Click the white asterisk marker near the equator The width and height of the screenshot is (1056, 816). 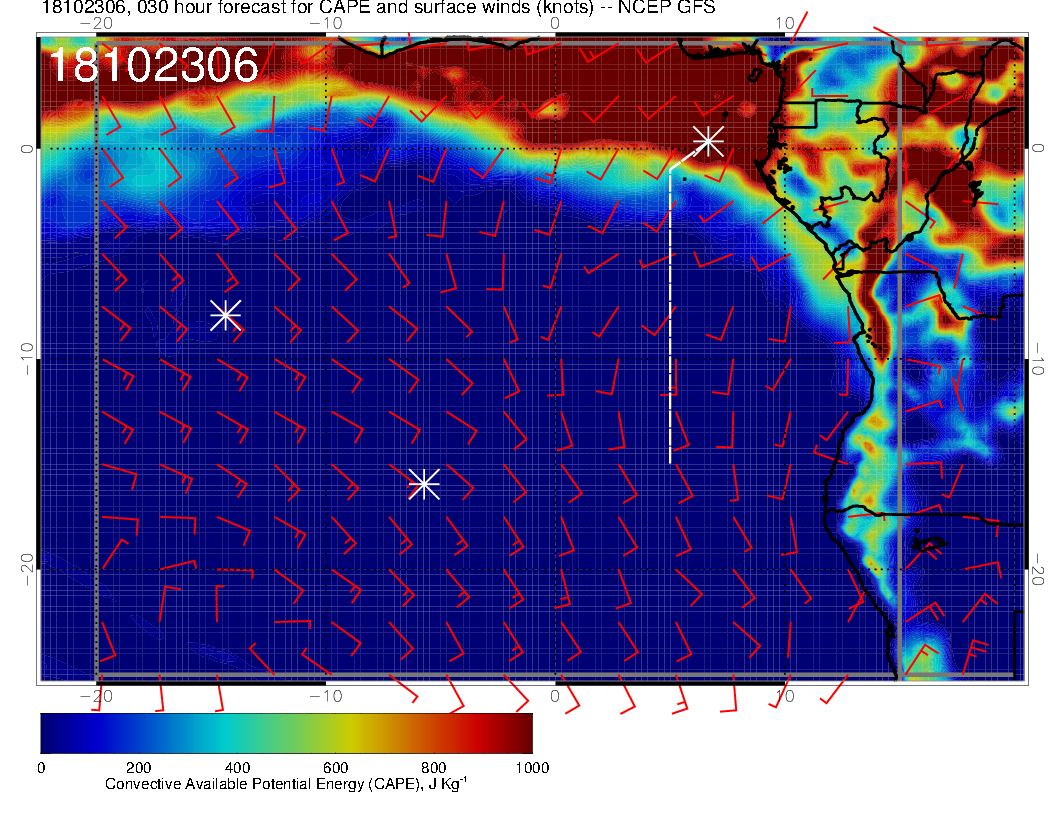[708, 140]
